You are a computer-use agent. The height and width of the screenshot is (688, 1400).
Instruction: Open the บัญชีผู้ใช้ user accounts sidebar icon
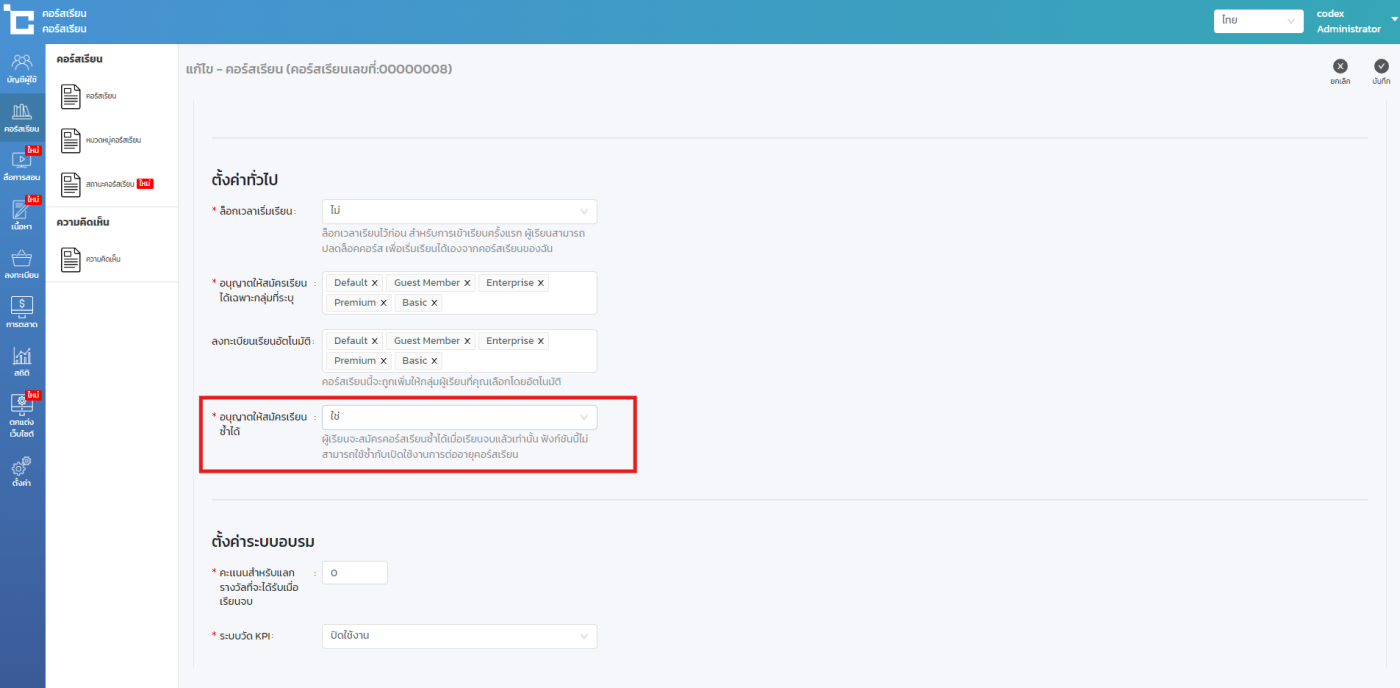(22, 68)
